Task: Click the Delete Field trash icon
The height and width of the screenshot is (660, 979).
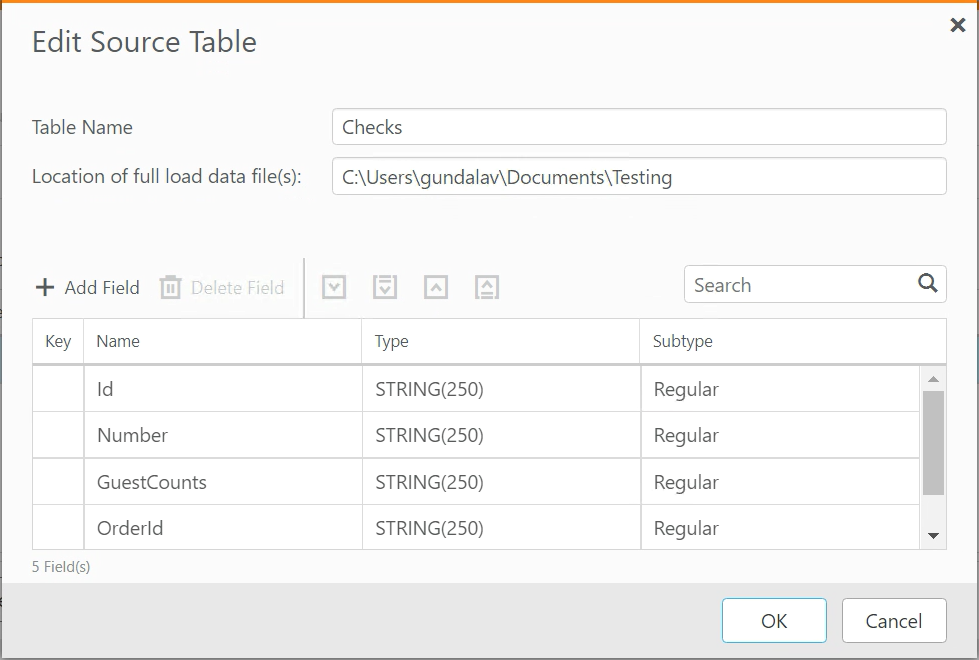Action: 171,288
